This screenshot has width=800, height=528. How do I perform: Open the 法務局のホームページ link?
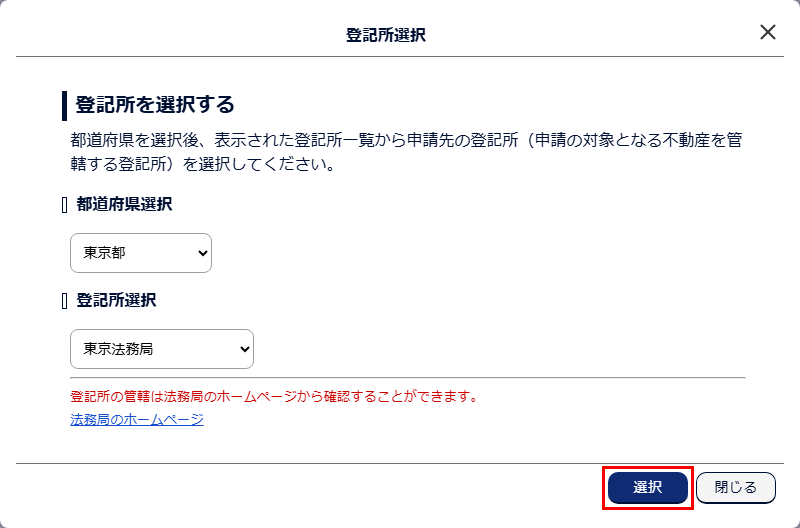coord(137,419)
